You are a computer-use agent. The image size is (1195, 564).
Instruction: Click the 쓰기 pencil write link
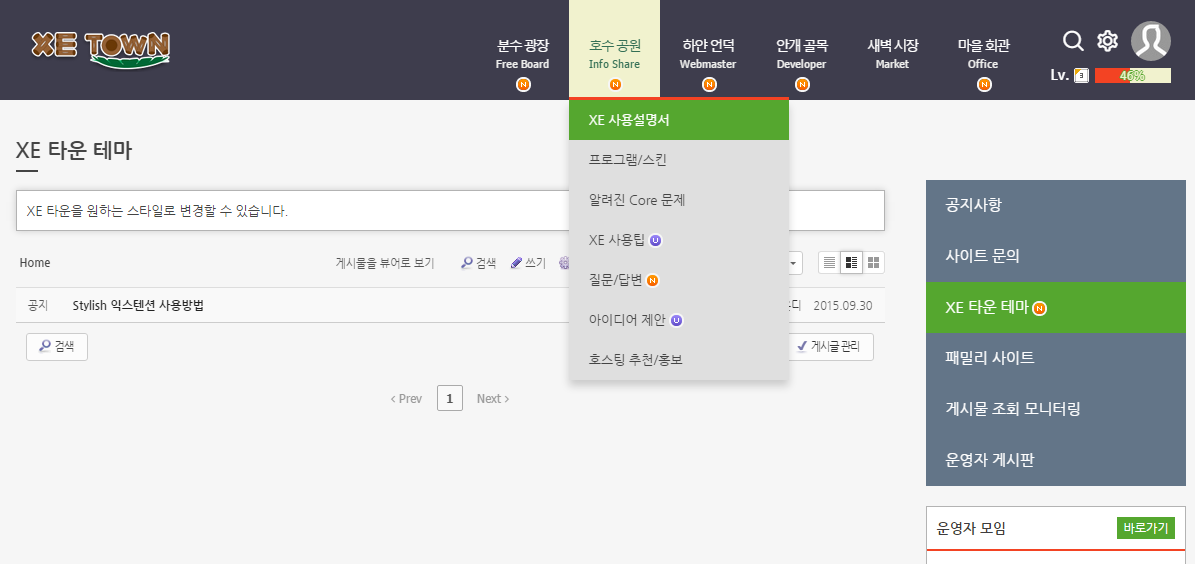point(528,263)
